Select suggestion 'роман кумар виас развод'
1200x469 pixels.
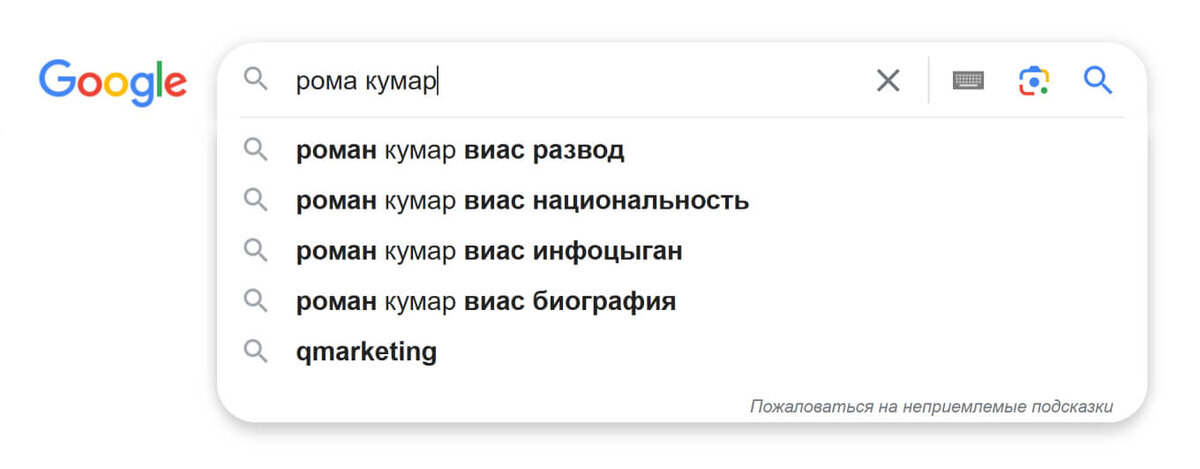(x=682, y=150)
